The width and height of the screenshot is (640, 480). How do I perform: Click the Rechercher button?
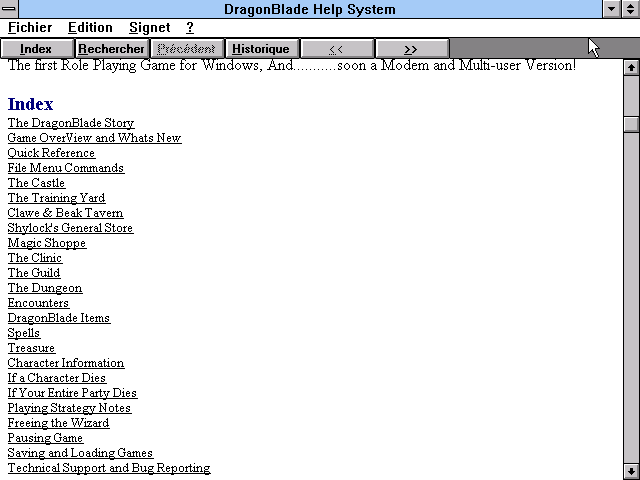(112, 49)
